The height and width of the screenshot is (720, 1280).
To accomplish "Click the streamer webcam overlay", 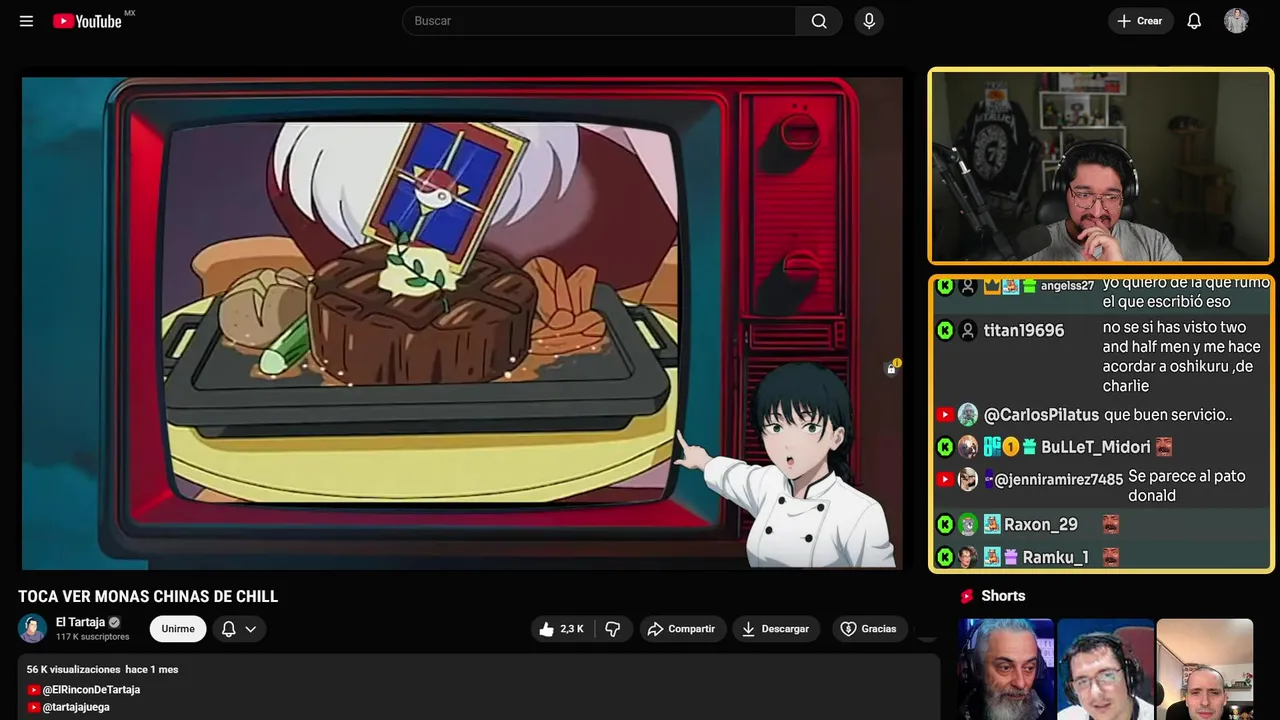I will (x=1101, y=166).
